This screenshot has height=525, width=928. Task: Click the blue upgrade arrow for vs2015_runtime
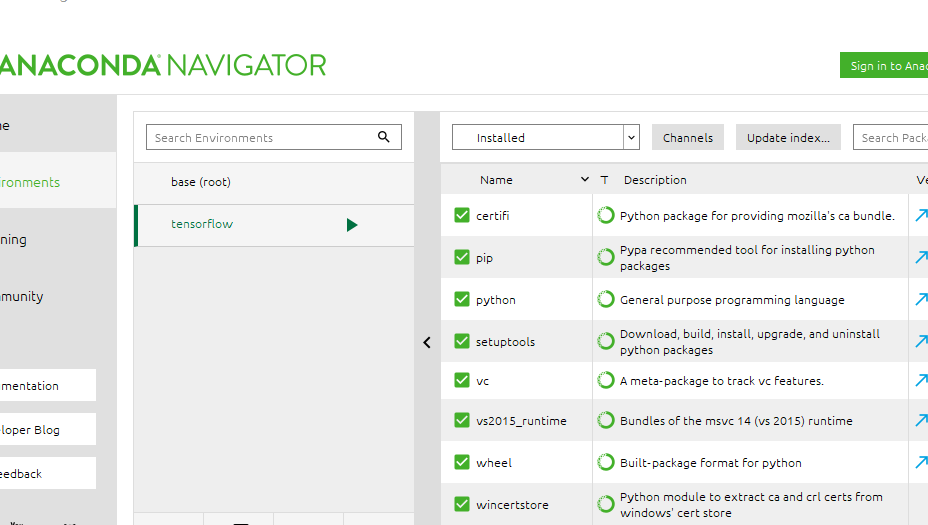(921, 421)
